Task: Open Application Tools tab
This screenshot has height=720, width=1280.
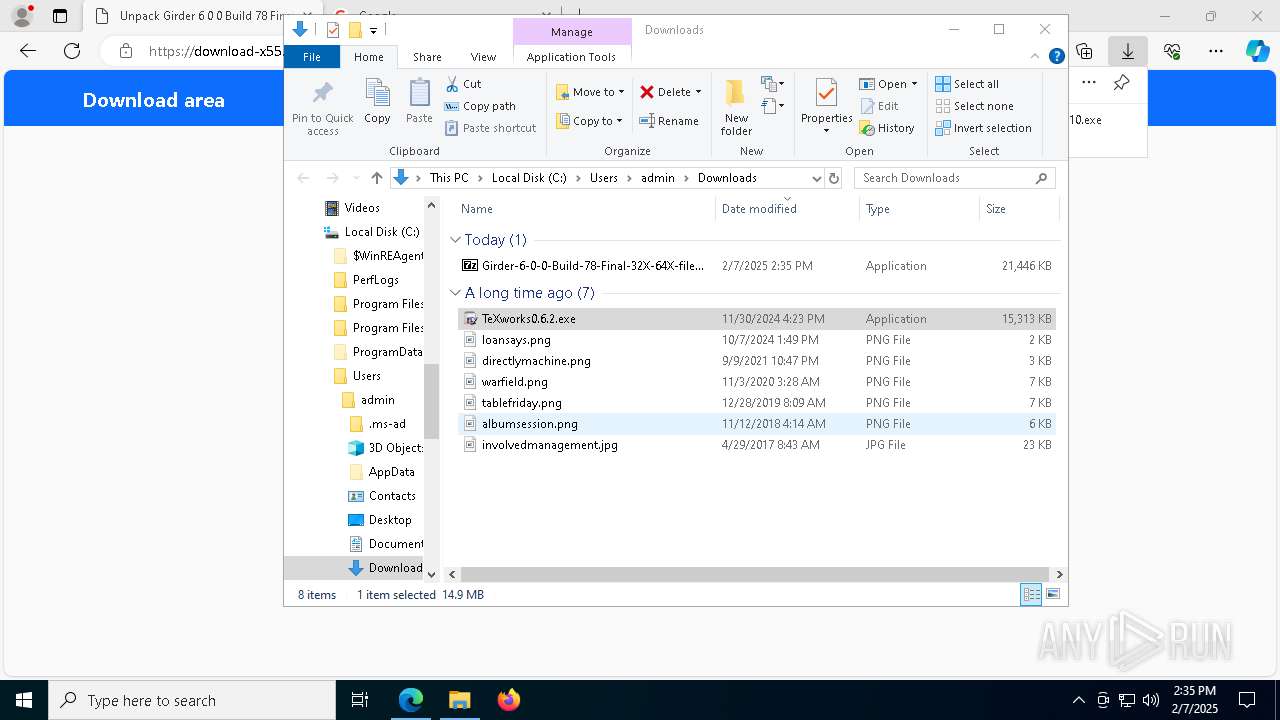Action: point(571,57)
